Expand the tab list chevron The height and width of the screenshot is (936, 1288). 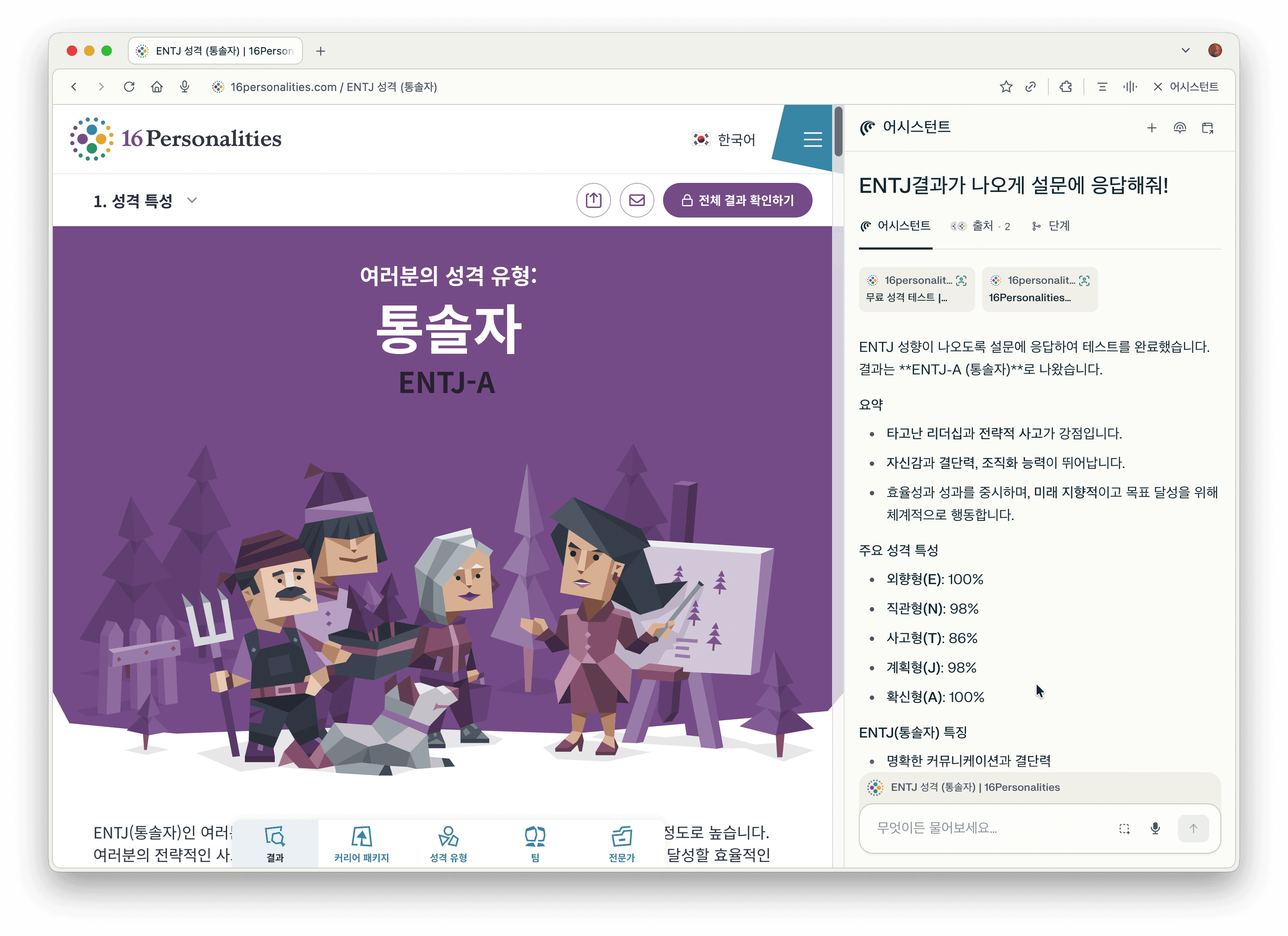1185,51
